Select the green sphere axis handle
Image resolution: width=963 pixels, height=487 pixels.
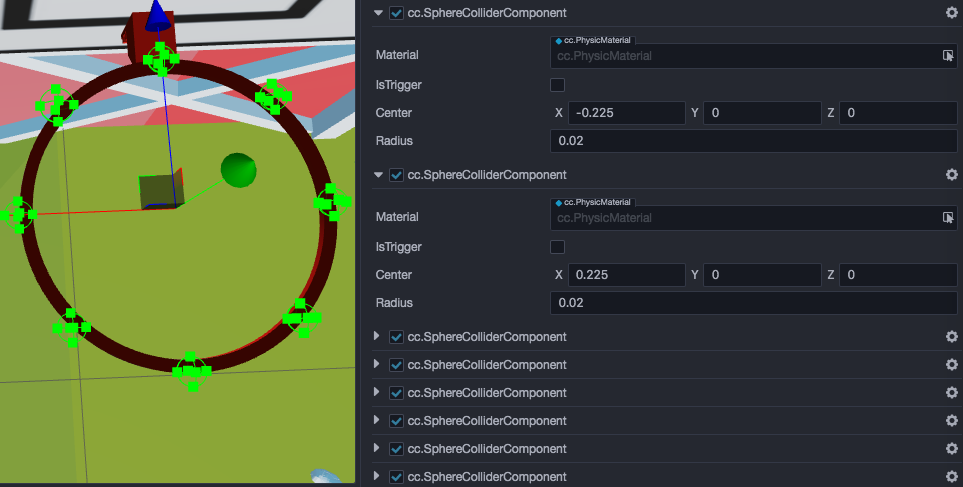coord(238,170)
